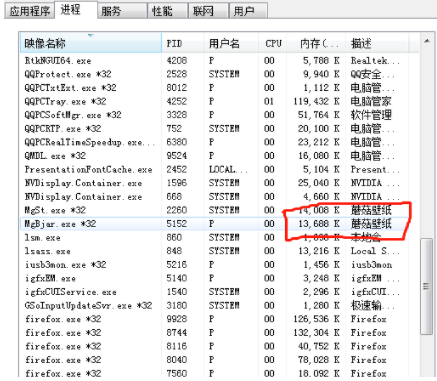This screenshot has width=437, height=381.
Task: Sort by 描述 column header
Action: pos(377,43)
